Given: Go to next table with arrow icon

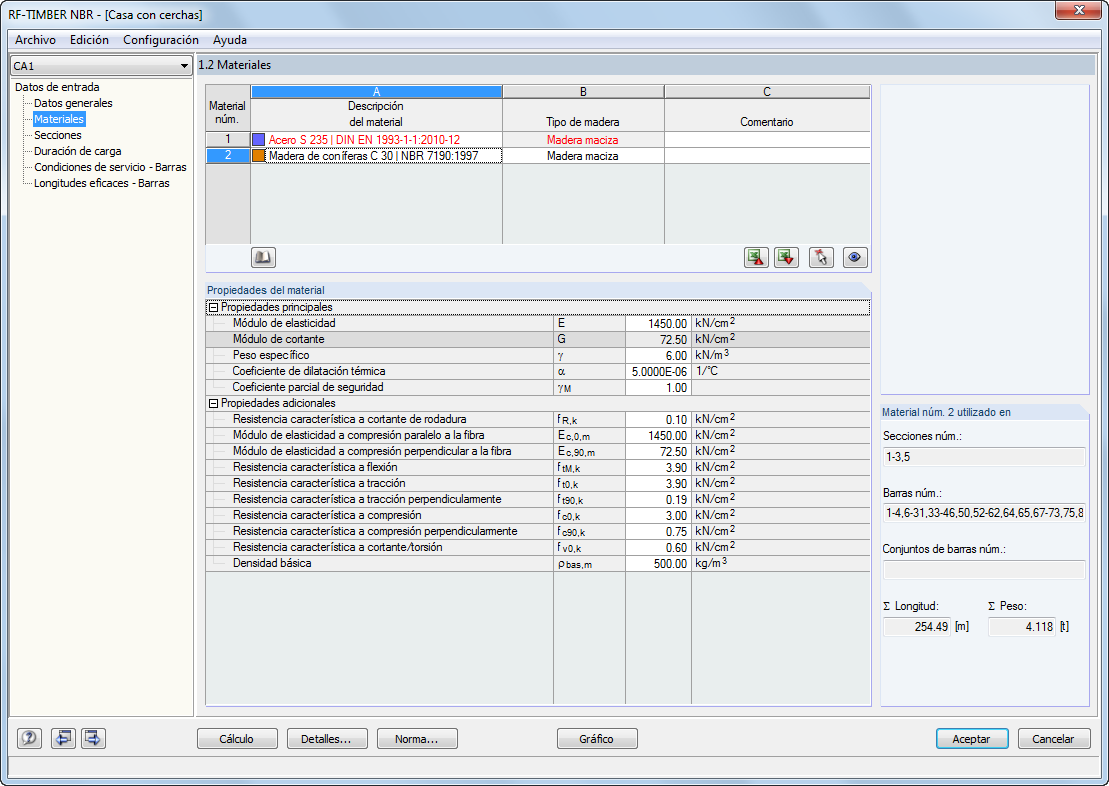Looking at the screenshot, I should coord(93,739).
